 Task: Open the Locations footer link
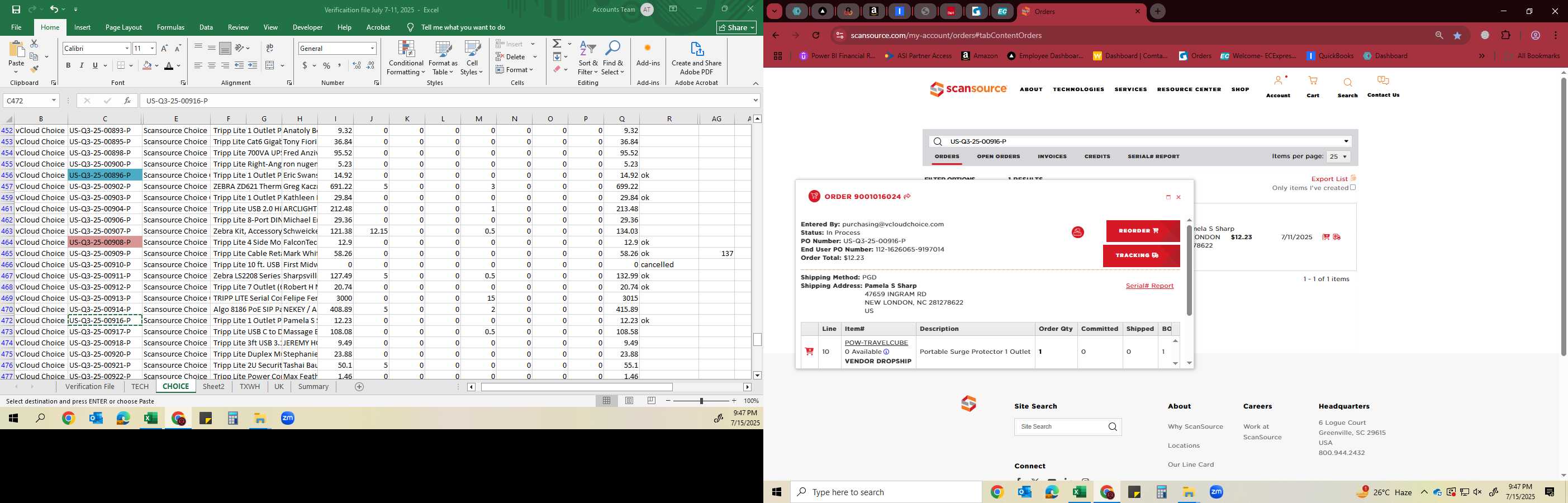[1184, 446]
